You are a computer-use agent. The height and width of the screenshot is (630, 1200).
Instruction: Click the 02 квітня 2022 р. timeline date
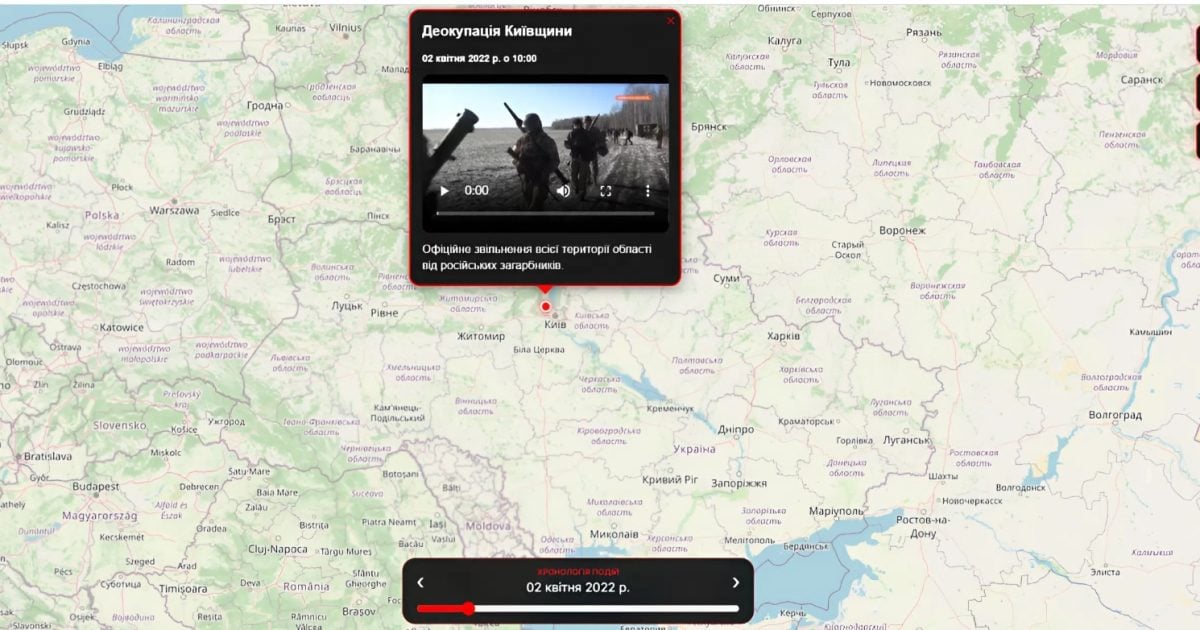pyautogui.click(x=578, y=587)
